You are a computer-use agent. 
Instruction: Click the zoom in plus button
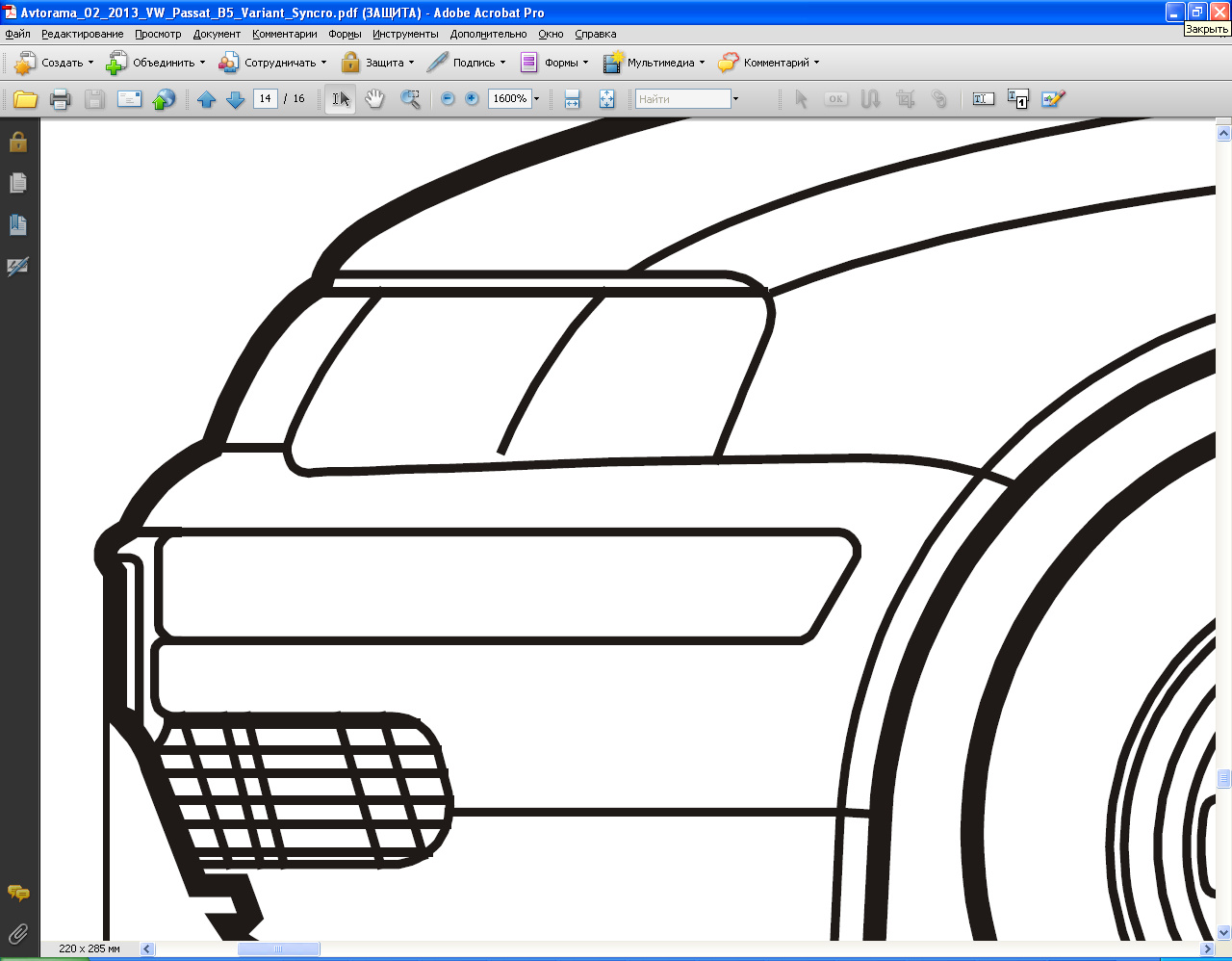(472, 98)
